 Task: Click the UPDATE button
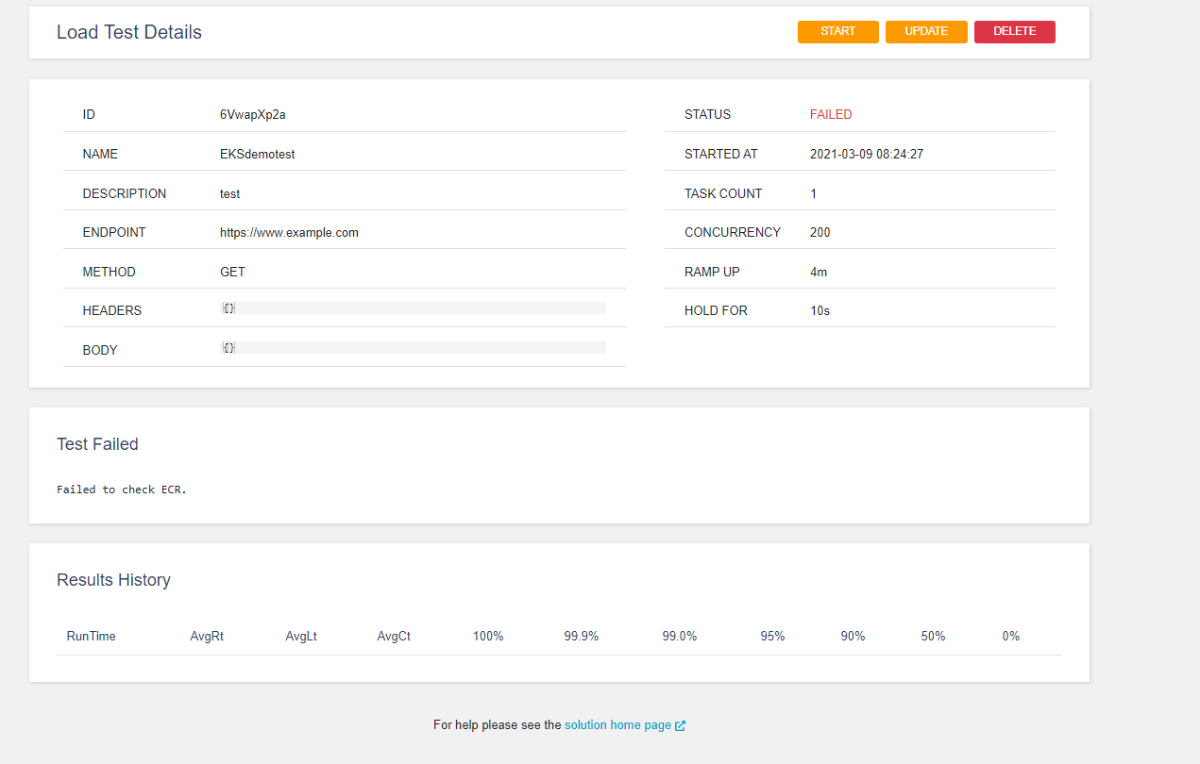(926, 32)
